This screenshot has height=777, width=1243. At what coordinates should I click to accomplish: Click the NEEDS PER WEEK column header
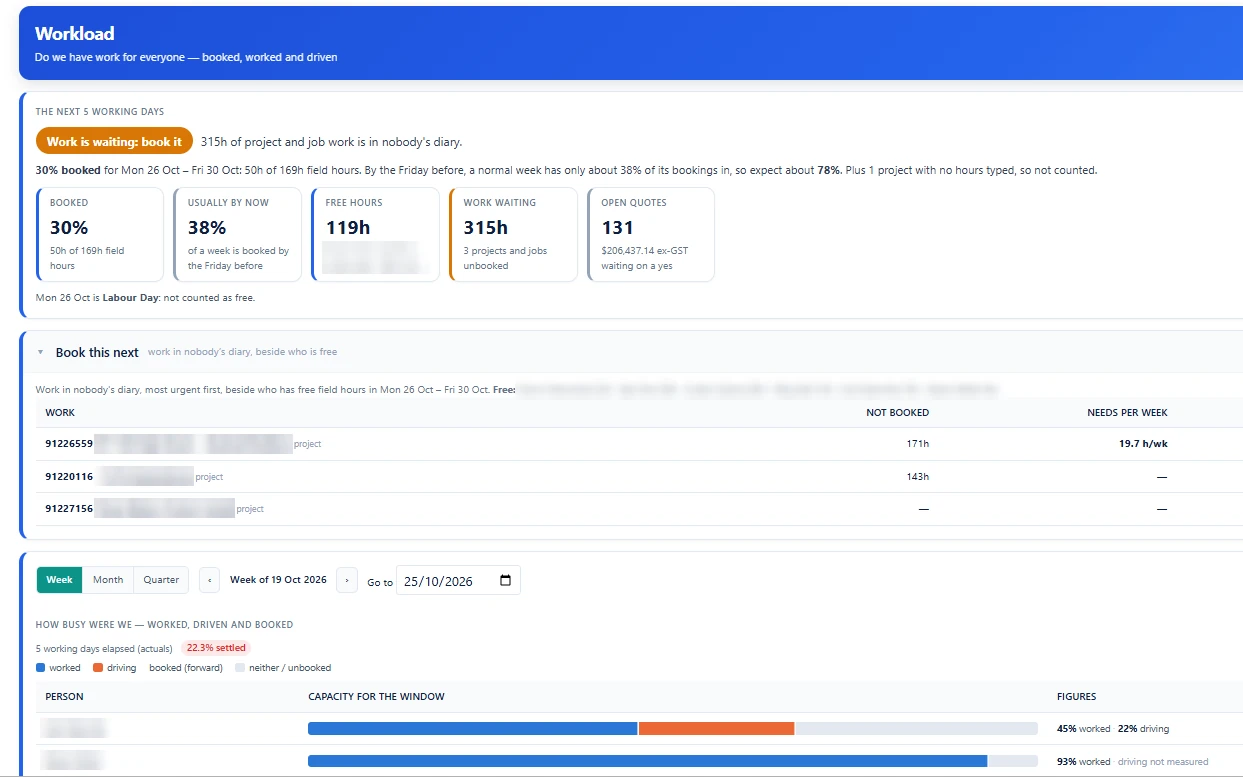pos(1127,412)
